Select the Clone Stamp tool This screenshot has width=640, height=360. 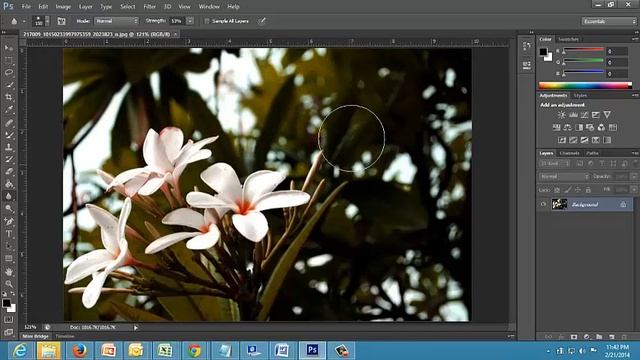[x=9, y=147]
